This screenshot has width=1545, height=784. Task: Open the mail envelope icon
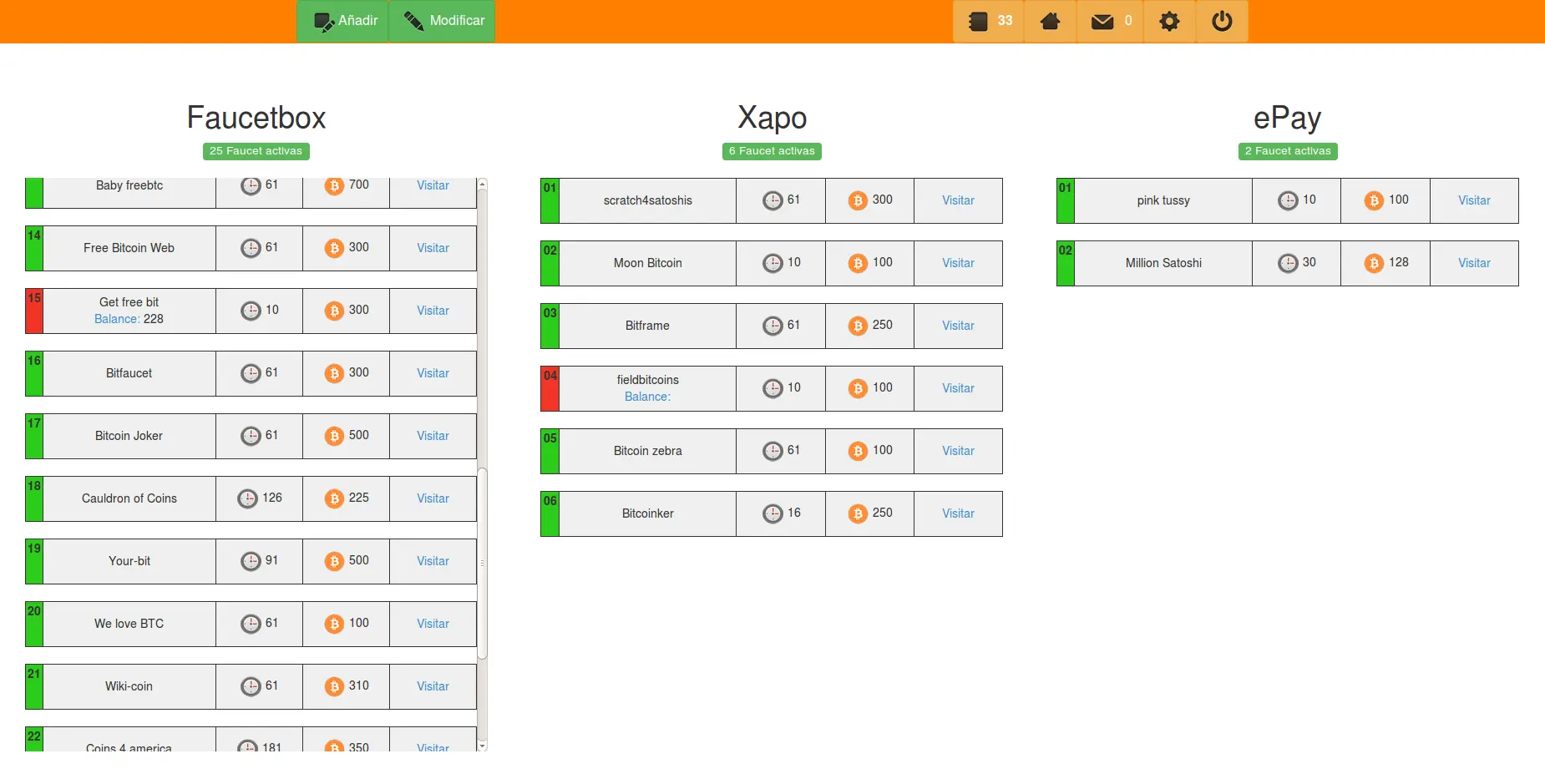(x=1102, y=21)
